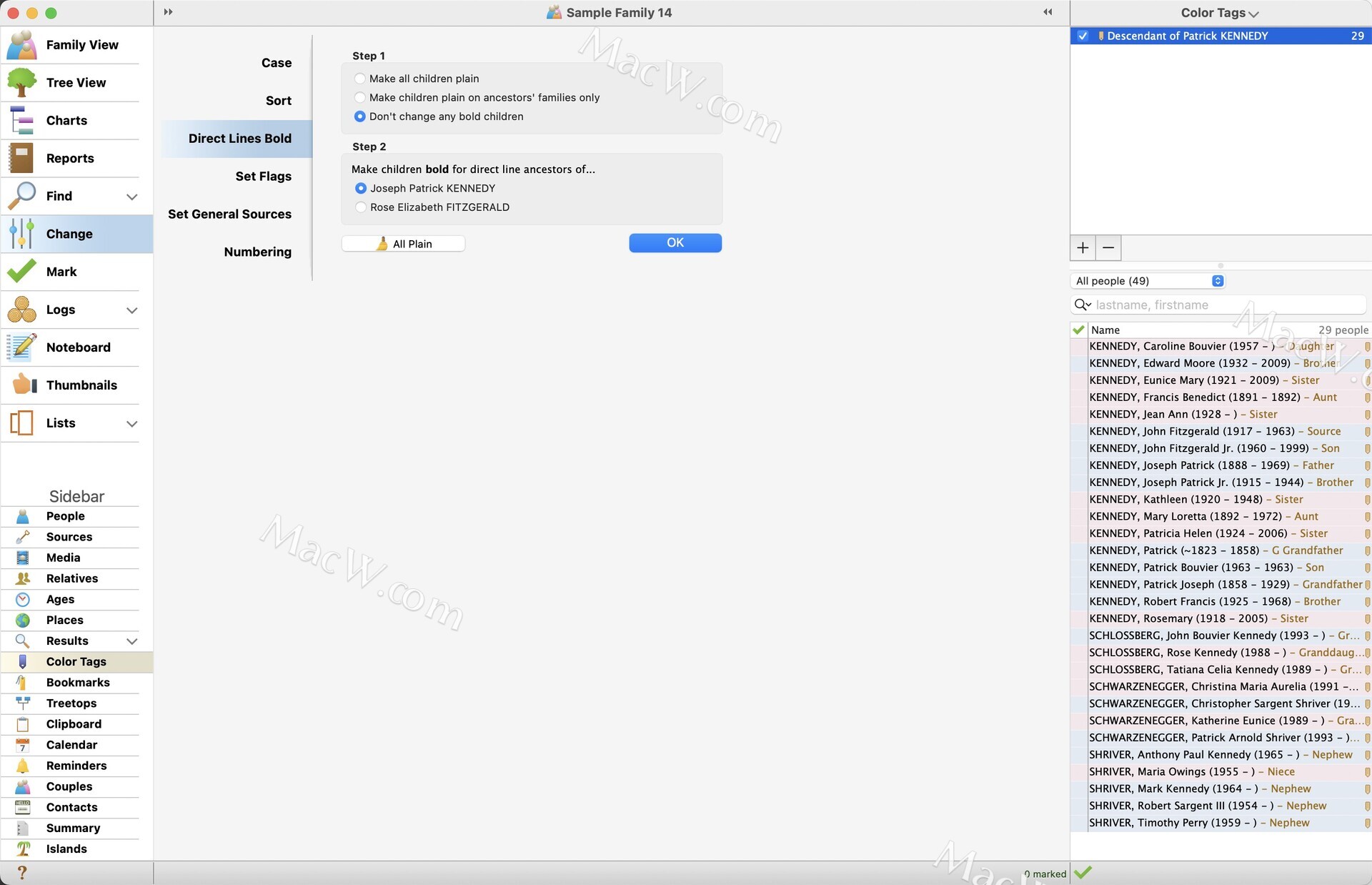
Task: Click tag color swatch beside Descendant of Patrick KENNEDY
Action: tap(1100, 36)
